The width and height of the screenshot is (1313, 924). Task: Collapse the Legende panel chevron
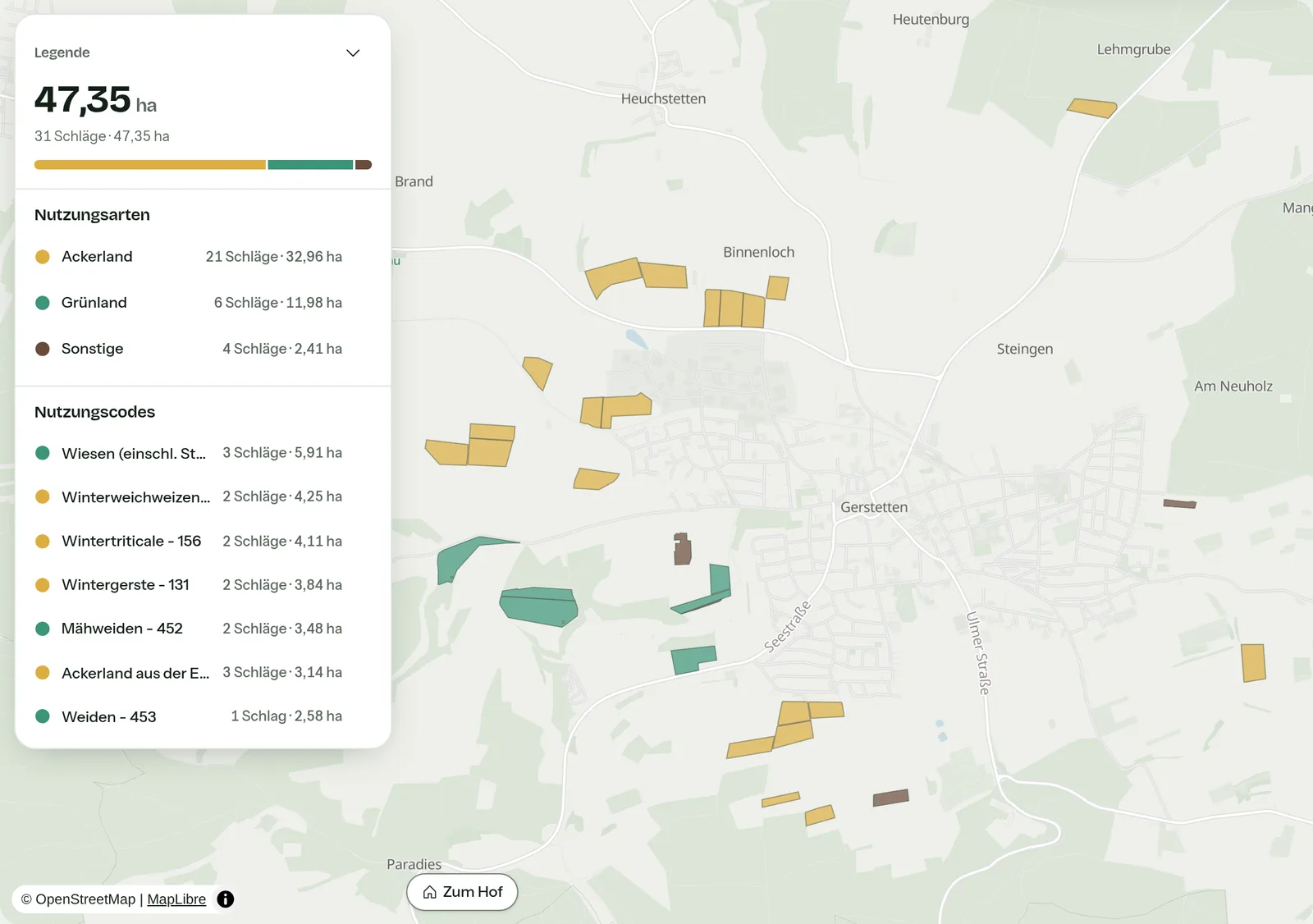(353, 53)
